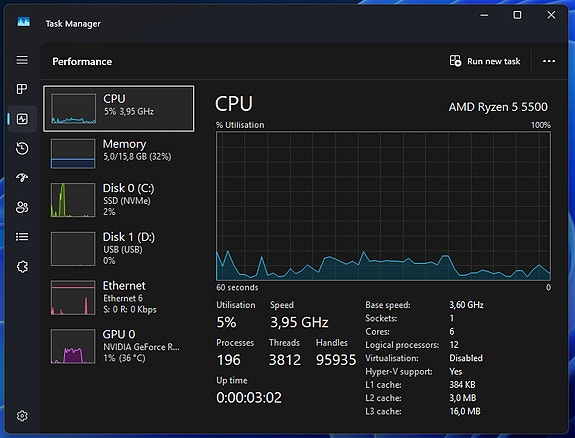Click the Performance page heading
The height and width of the screenshot is (438, 575).
82,61
